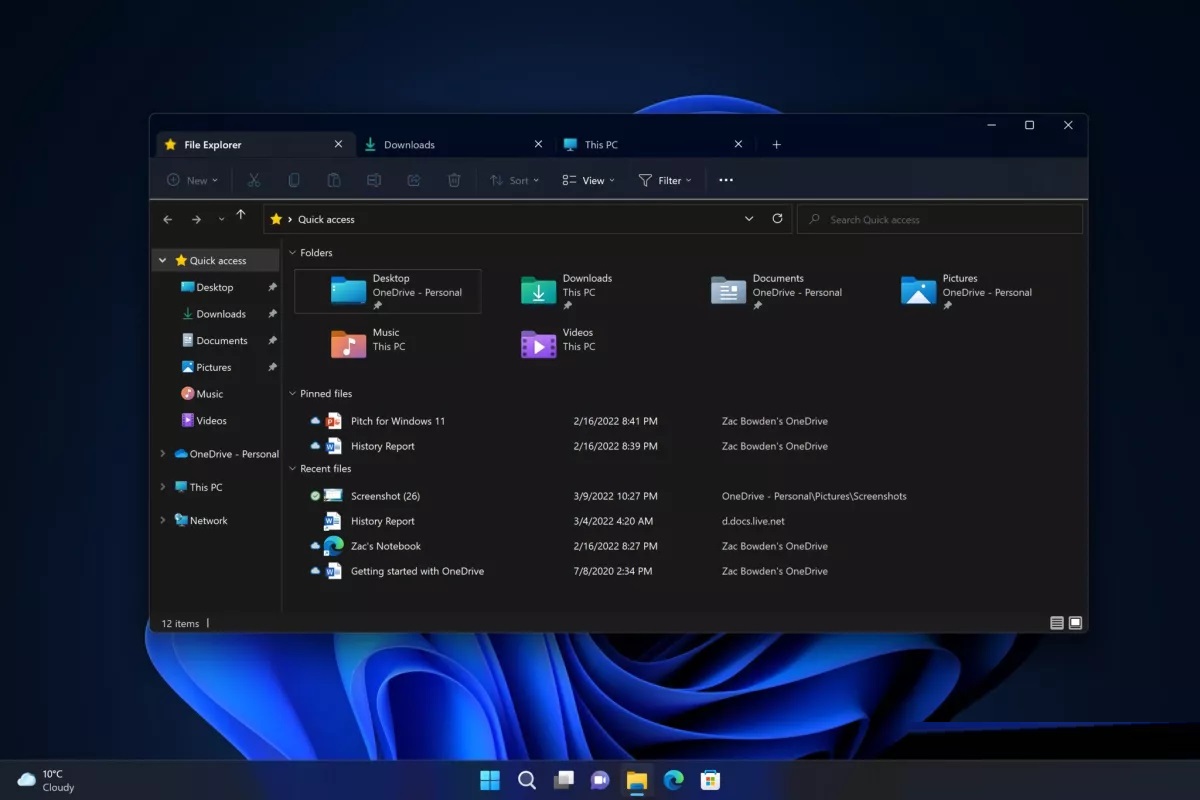Expand This PC in sidebar
Screen dimensions: 1200x800
click(x=163, y=487)
